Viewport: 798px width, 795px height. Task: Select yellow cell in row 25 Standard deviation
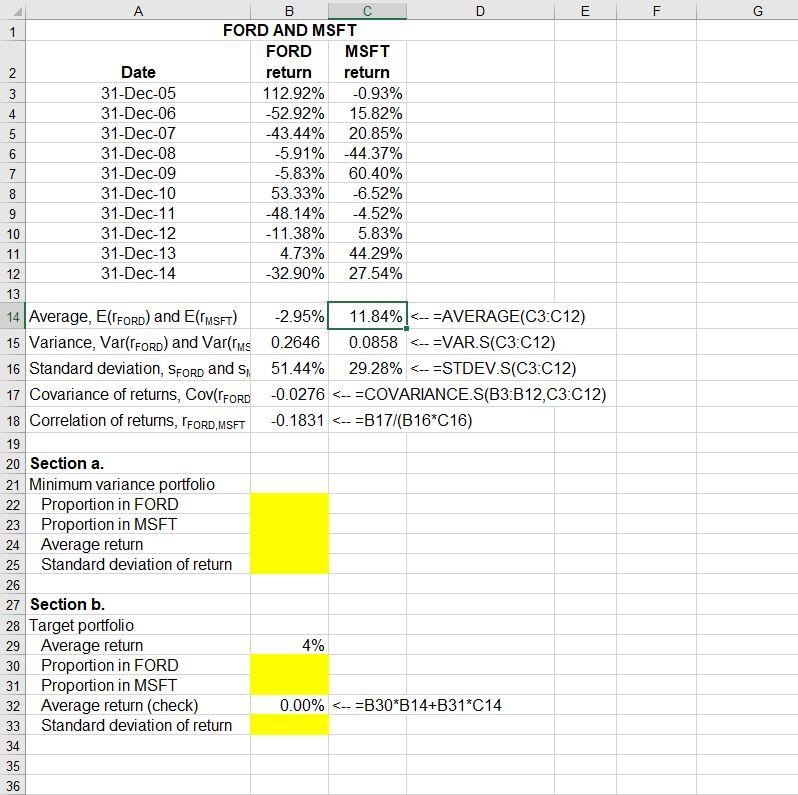coord(289,564)
